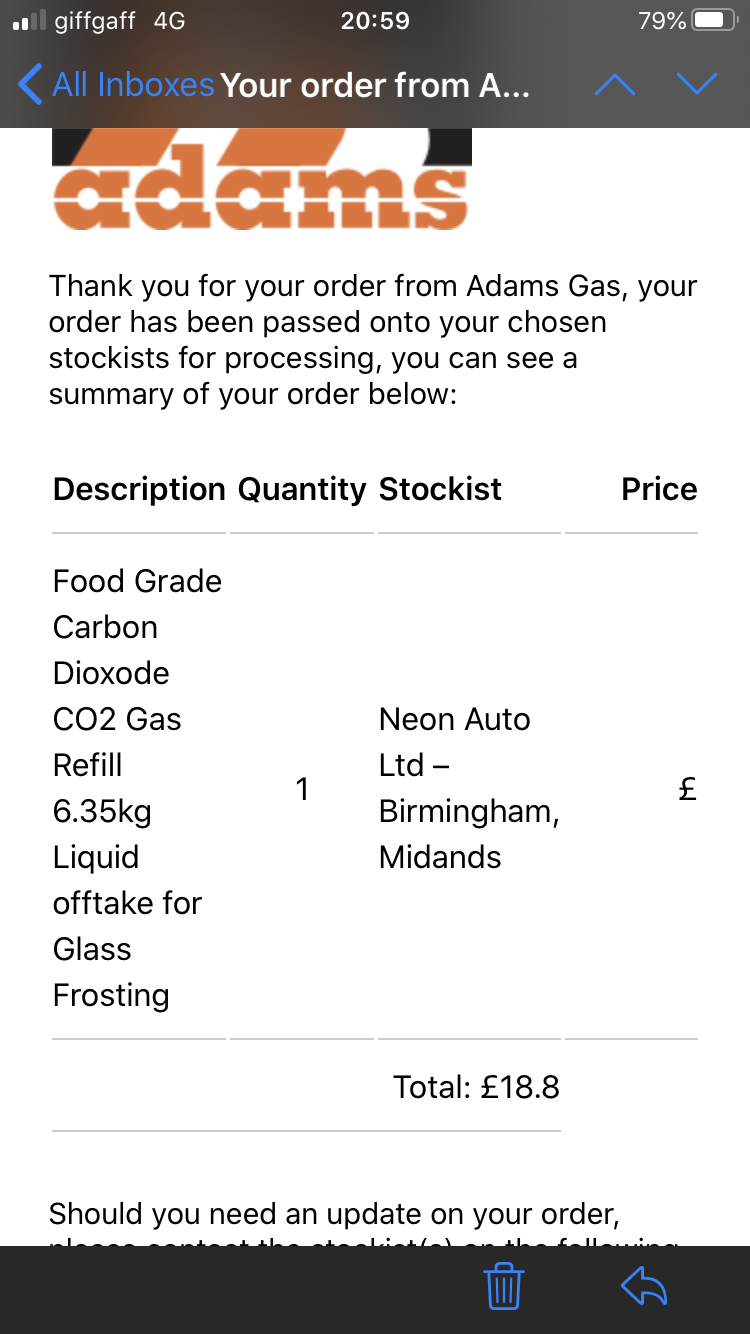The height and width of the screenshot is (1334, 750).
Task: Tap the Quantity column header
Action: pyautogui.click(x=302, y=489)
